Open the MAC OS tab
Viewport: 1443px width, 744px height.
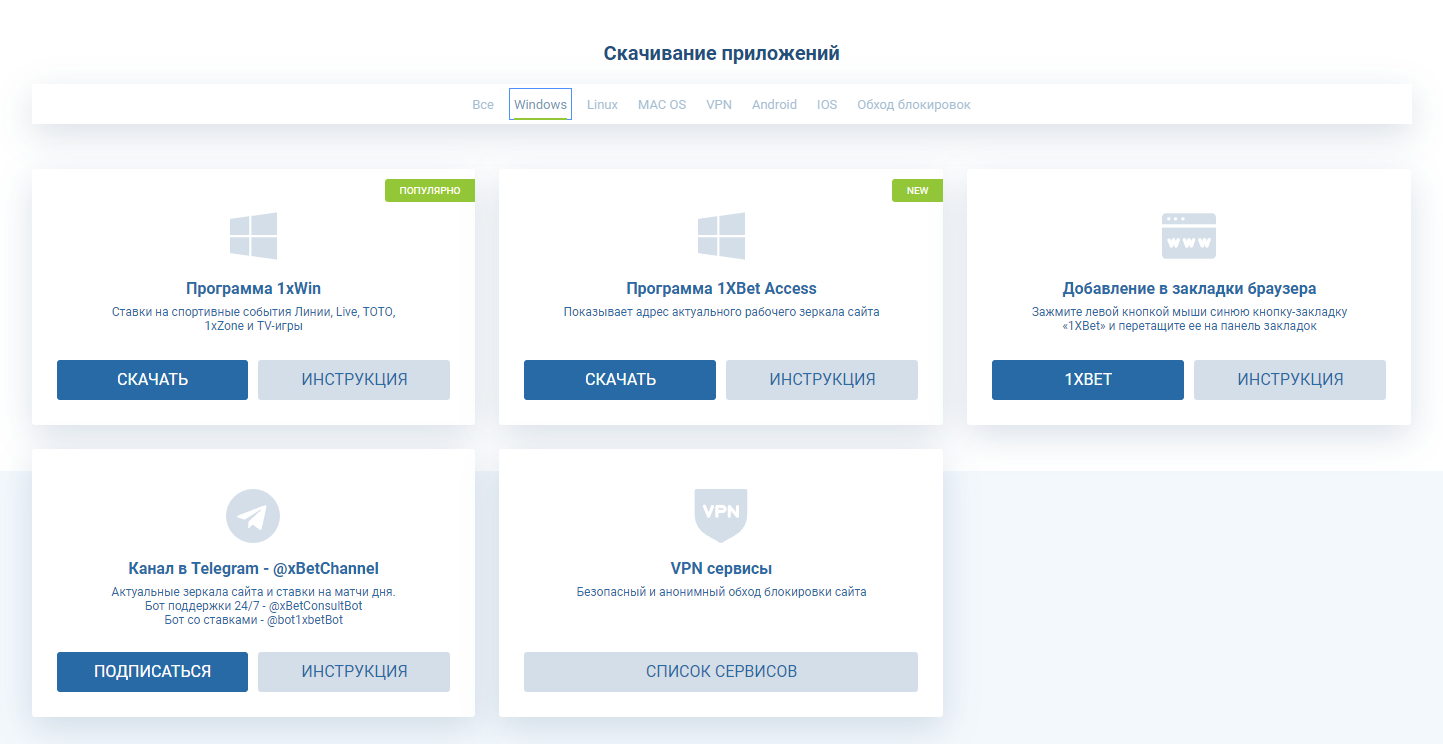click(x=662, y=104)
